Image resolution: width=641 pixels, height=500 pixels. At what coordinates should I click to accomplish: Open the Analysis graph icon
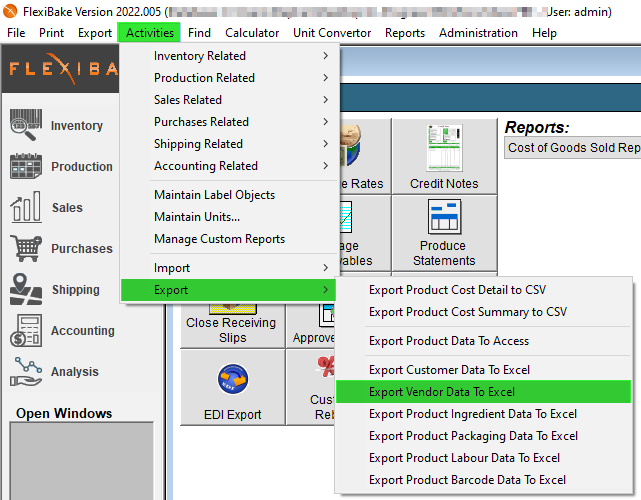click(26, 371)
